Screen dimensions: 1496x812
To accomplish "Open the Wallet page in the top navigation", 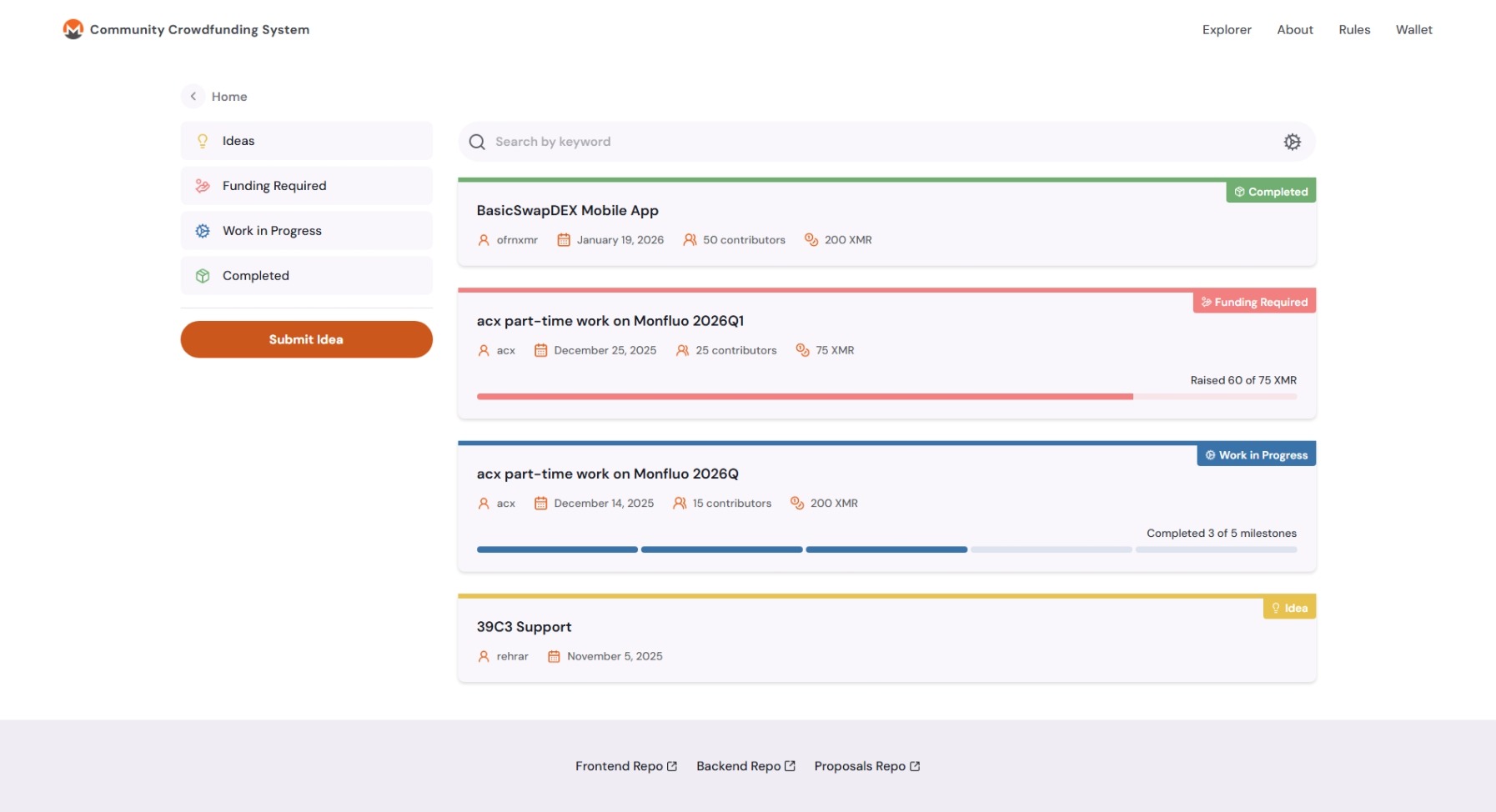I will coord(1414,30).
